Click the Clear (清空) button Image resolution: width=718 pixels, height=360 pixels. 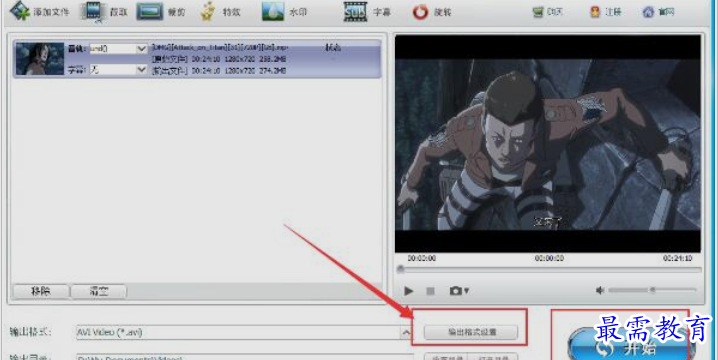pyautogui.click(x=98, y=291)
